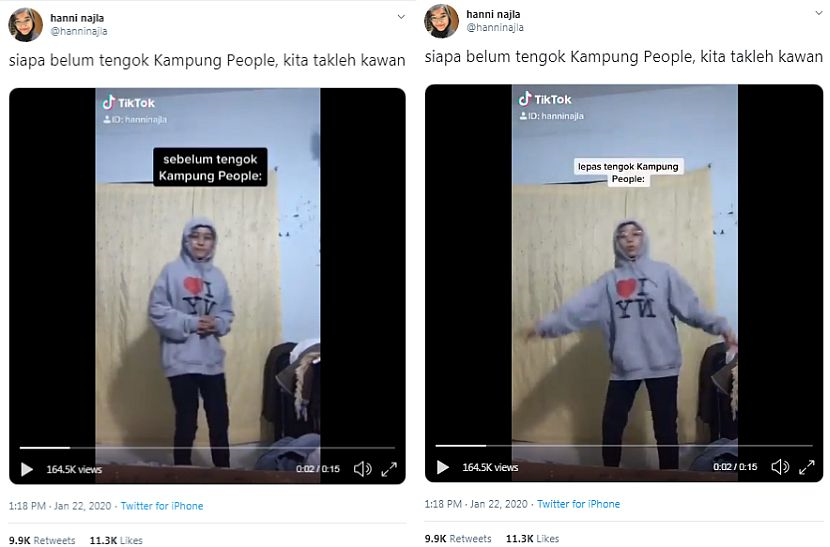View 9.9K Retweets on left tweet
830x547 pixels.
point(42,540)
